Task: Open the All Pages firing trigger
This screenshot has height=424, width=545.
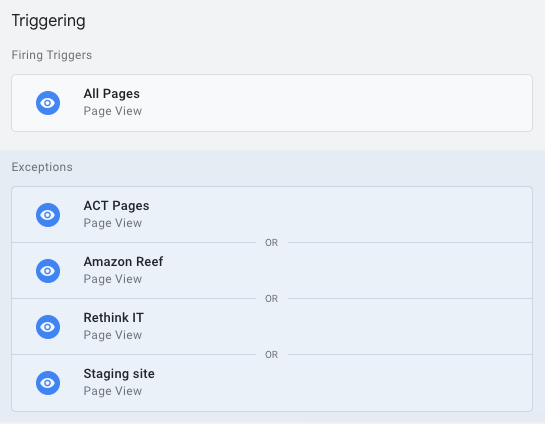Action: [x=272, y=103]
